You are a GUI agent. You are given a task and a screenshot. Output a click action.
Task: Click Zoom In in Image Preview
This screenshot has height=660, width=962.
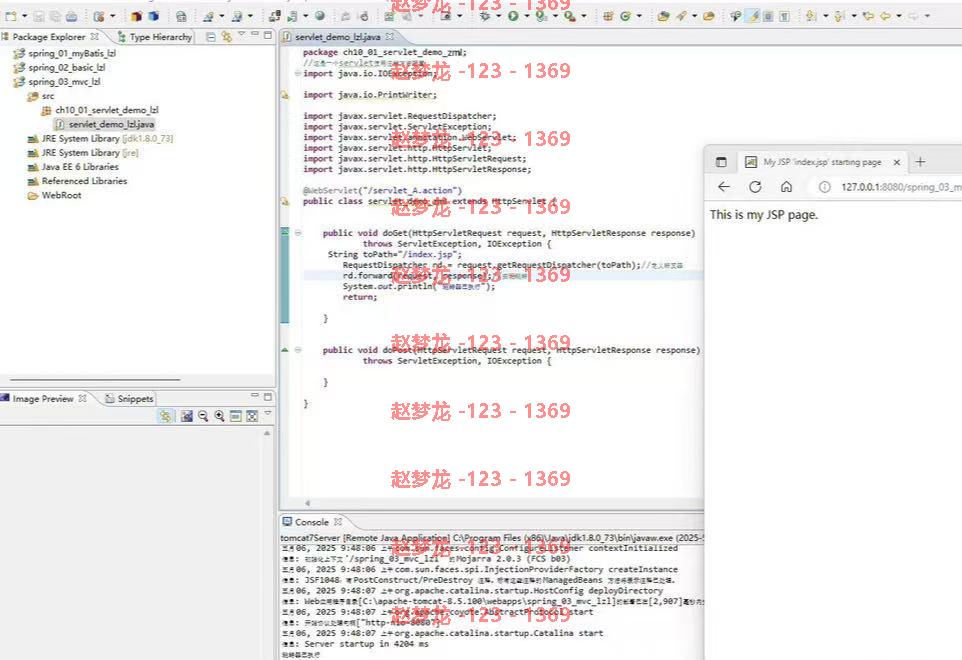[x=219, y=416]
